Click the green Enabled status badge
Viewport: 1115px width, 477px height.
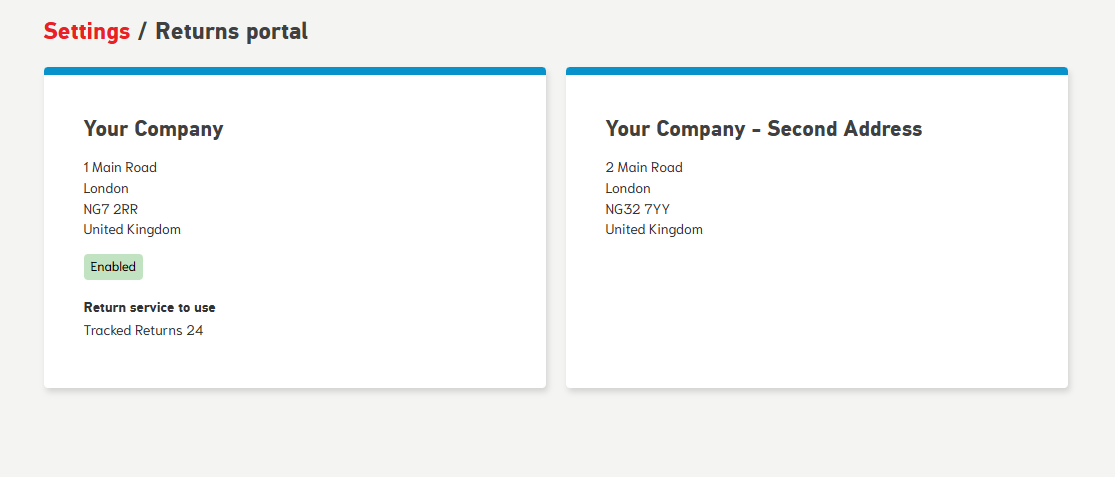pos(113,267)
